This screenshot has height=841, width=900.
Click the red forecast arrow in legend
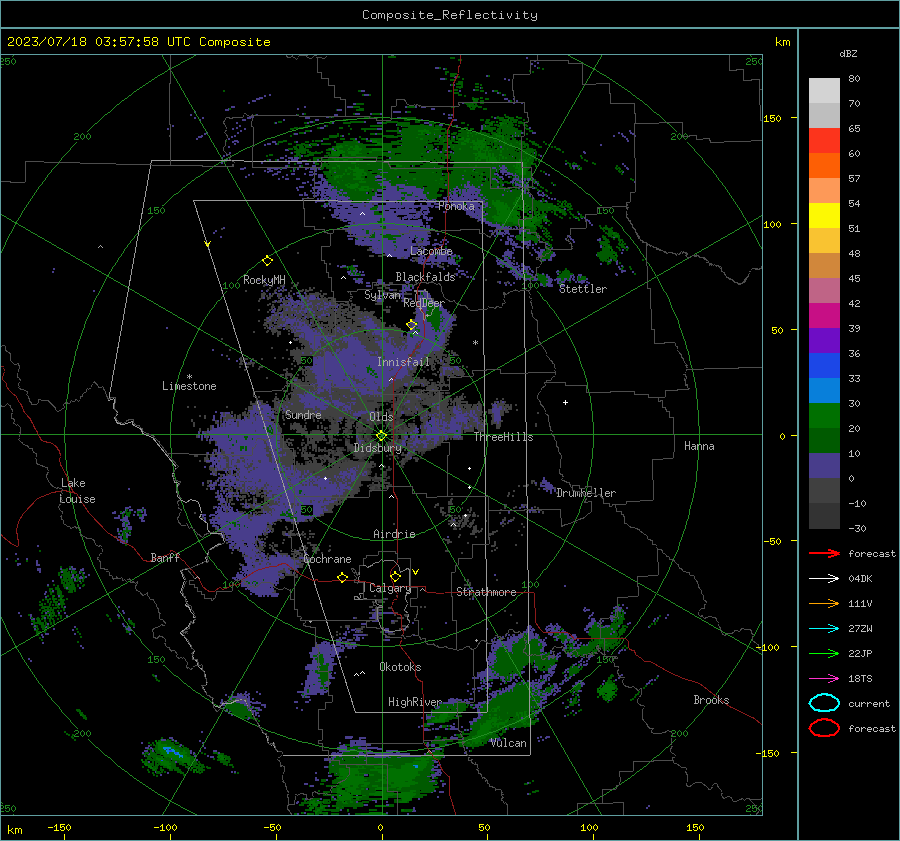(824, 553)
